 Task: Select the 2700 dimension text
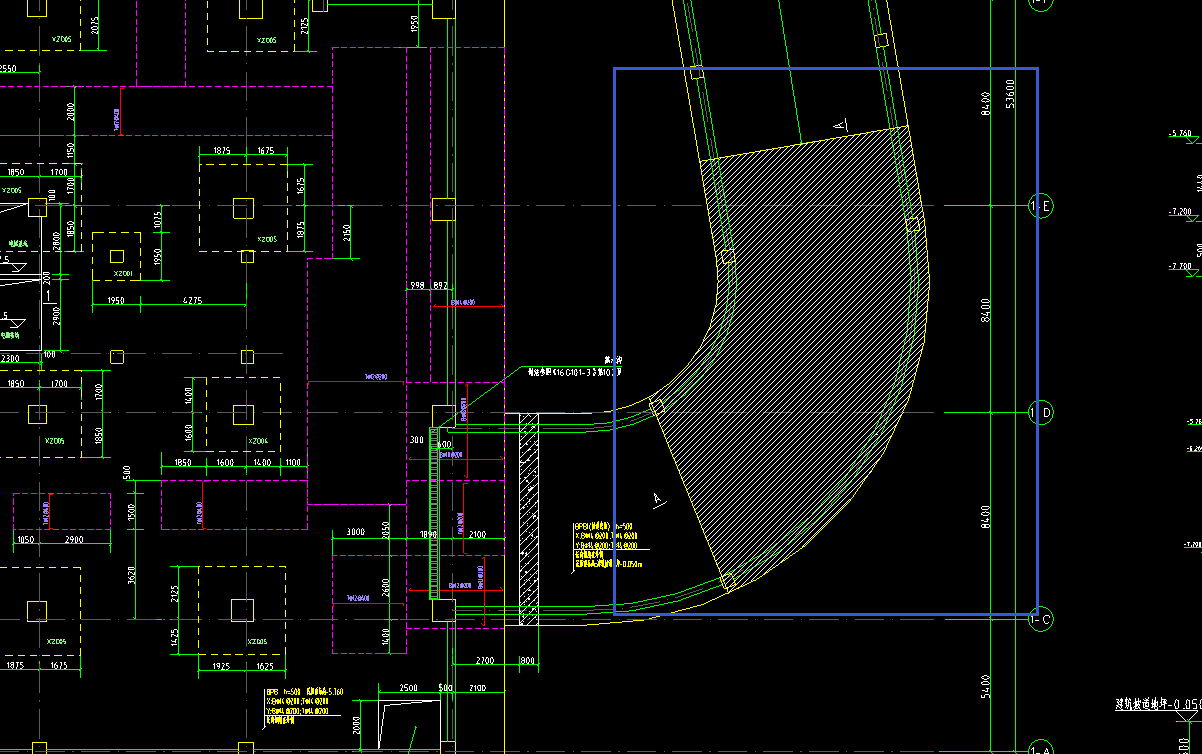click(x=484, y=661)
